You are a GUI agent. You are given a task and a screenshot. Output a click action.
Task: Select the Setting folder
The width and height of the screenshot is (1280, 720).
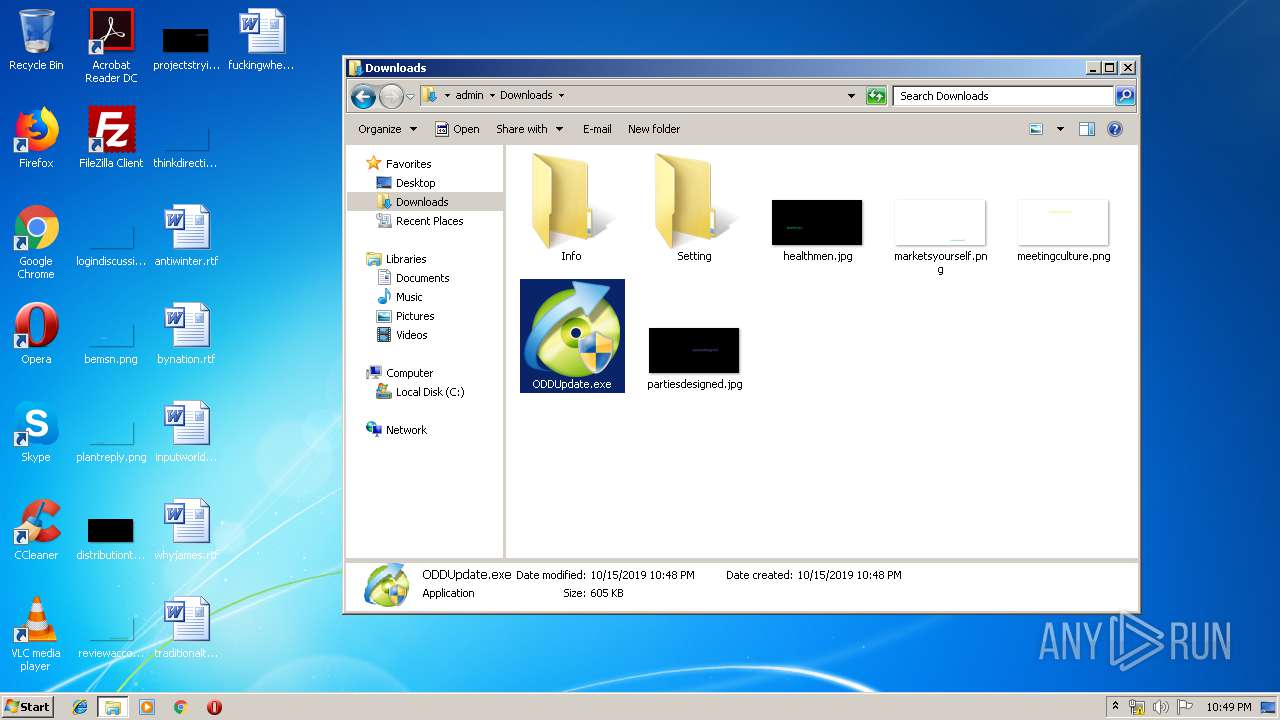point(694,207)
